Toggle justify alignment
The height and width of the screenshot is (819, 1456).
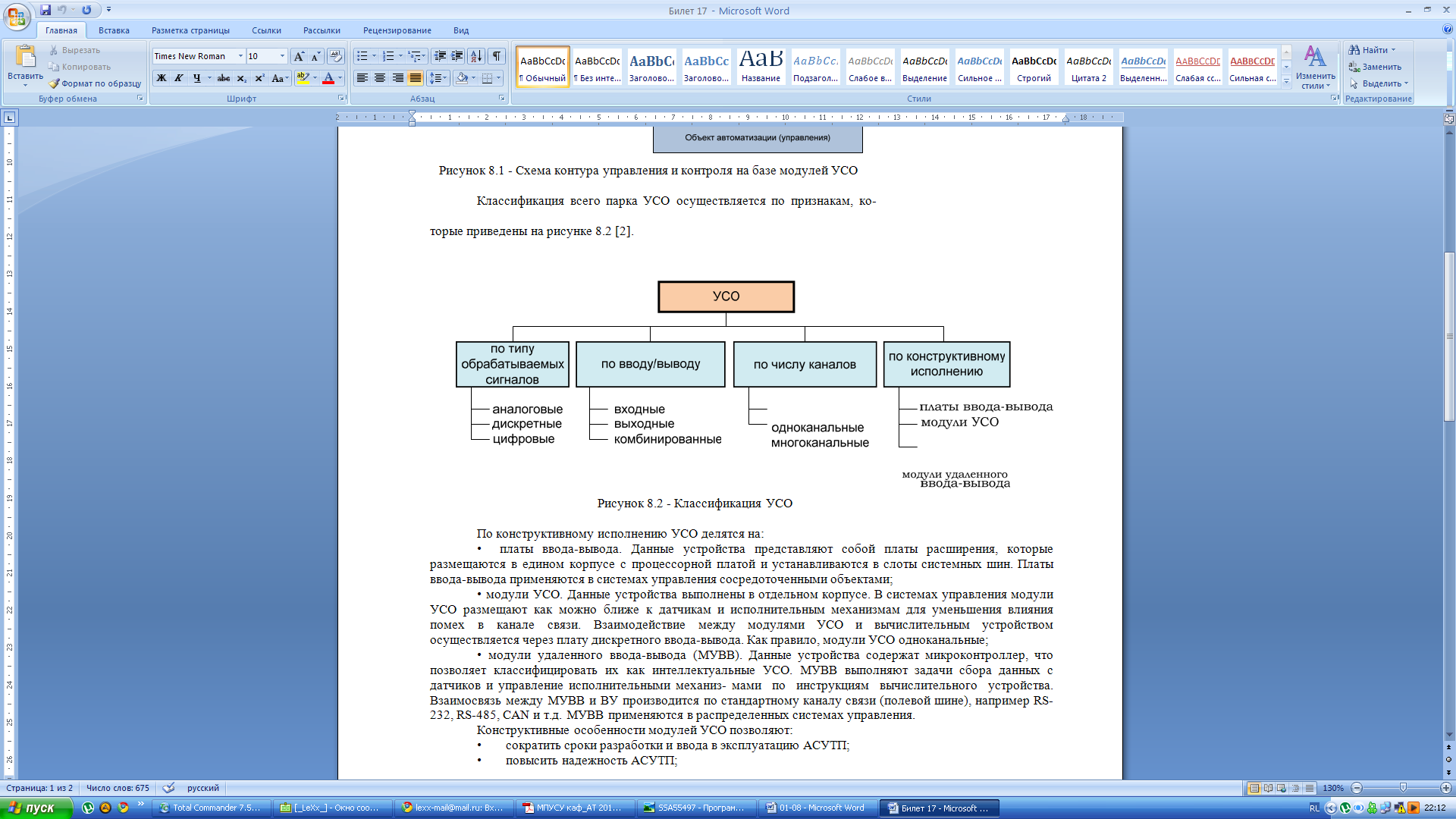[x=415, y=78]
